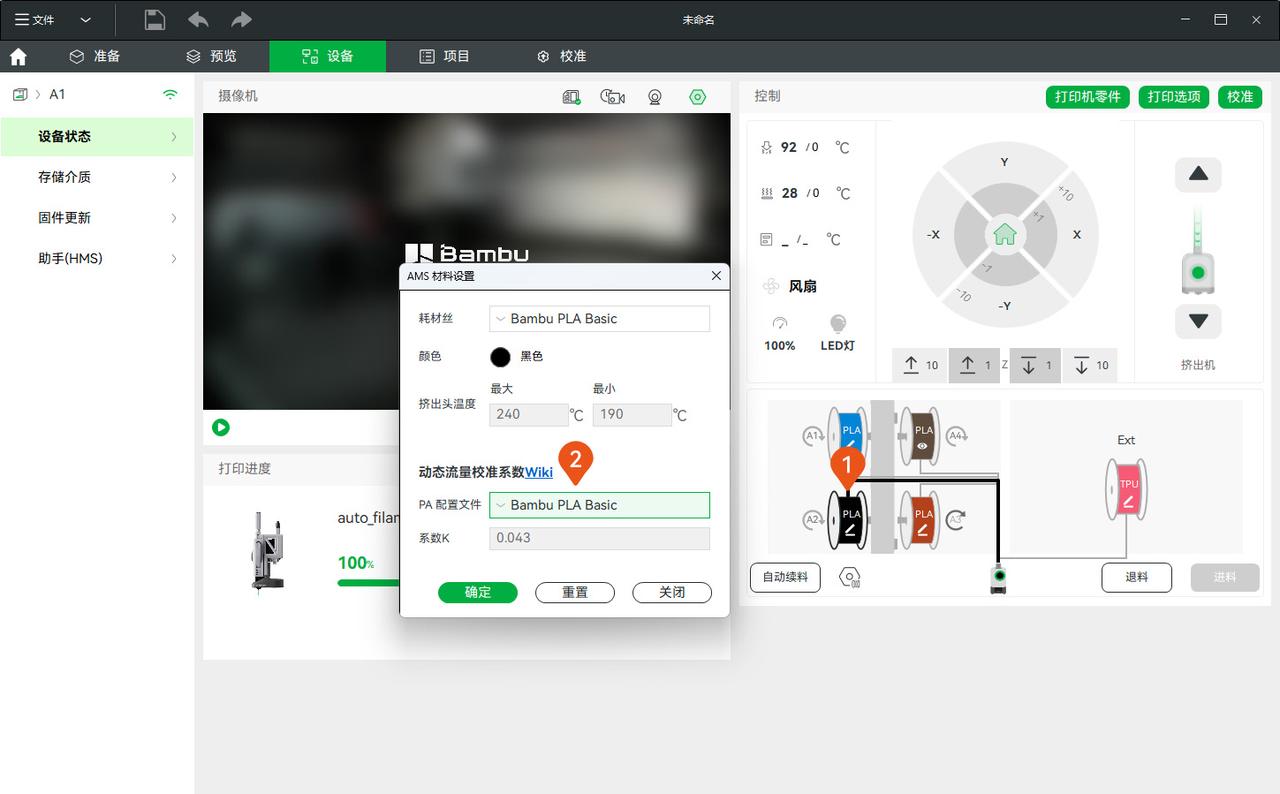Image resolution: width=1280 pixels, height=794 pixels.
Task: Lower Z axis by 1
Action: [x=1036, y=365]
